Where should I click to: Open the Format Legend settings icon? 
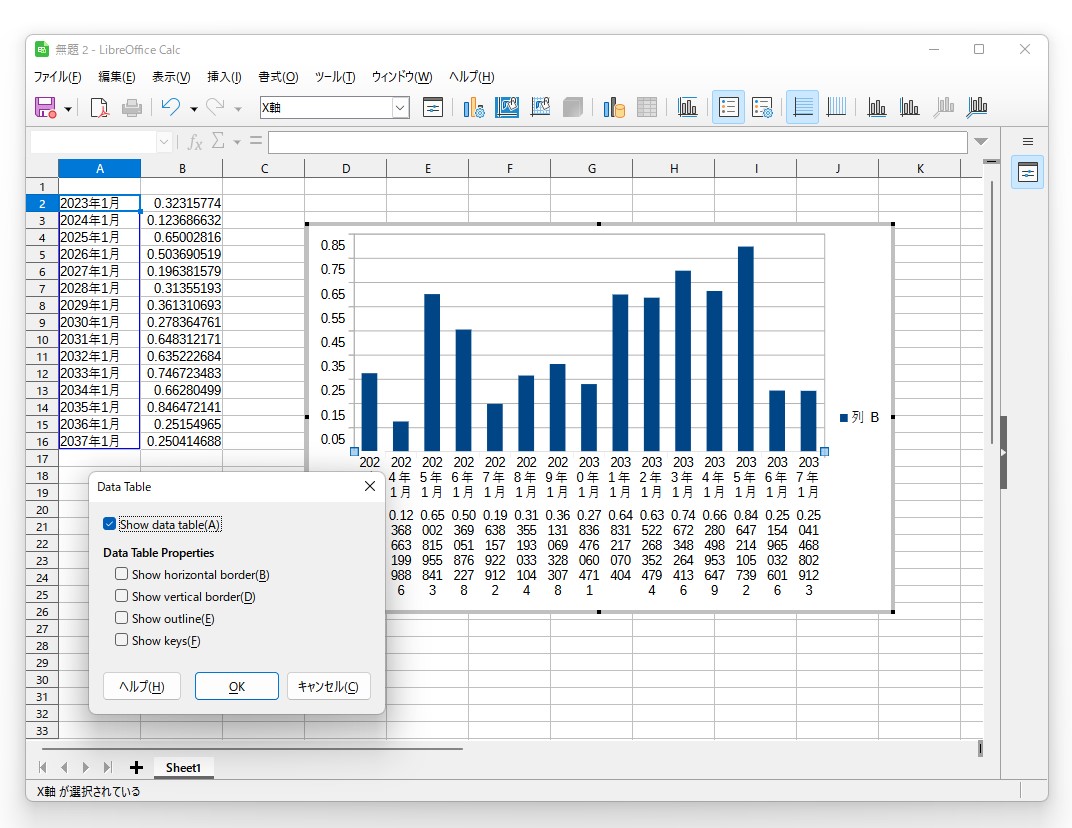coord(762,107)
